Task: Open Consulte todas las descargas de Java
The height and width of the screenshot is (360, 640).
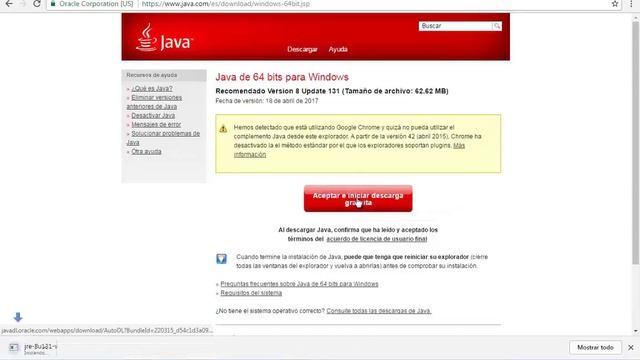Action: coord(379,311)
